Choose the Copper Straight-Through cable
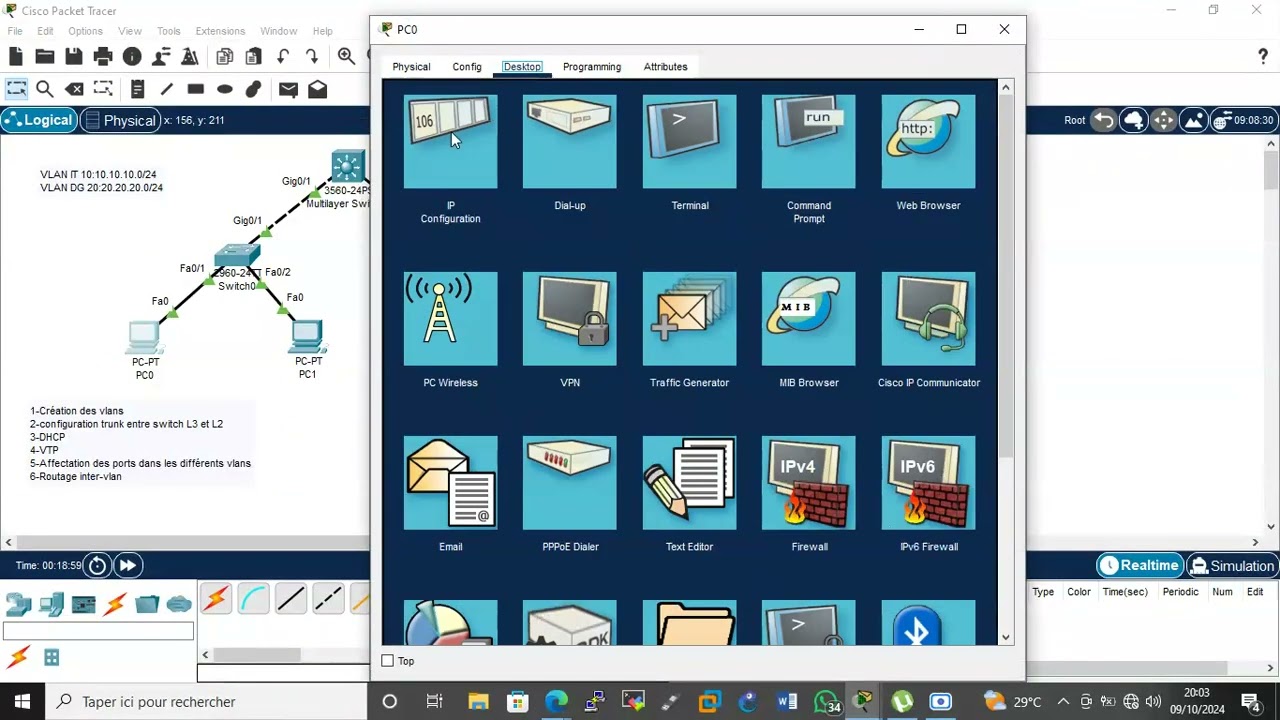 pyautogui.click(x=291, y=599)
